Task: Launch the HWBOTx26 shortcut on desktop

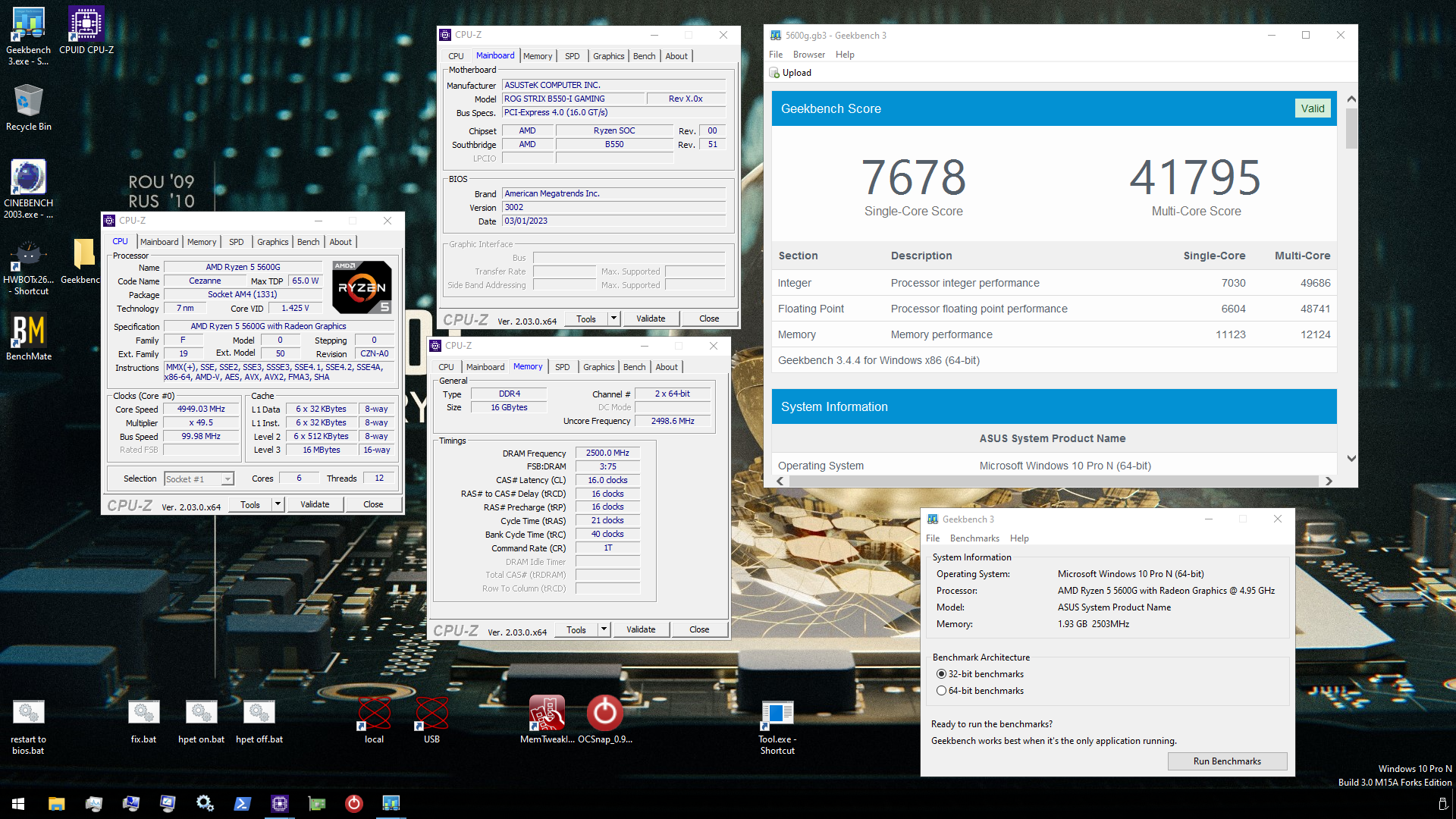Action: click(28, 267)
